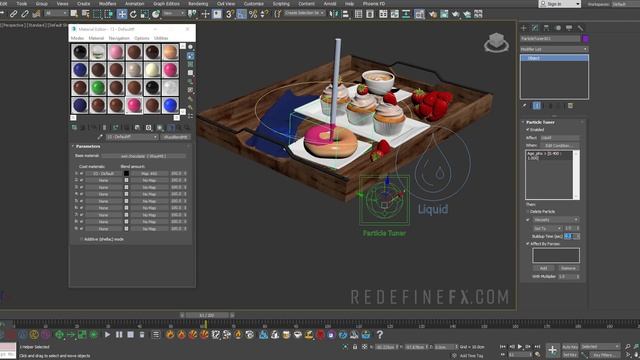Viewport: 640px width, 360px height.
Task: Open the Modifiers menu
Action: pos(107,4)
